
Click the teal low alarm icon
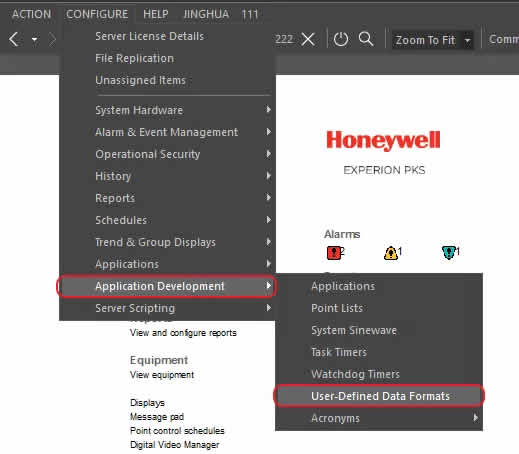point(448,253)
